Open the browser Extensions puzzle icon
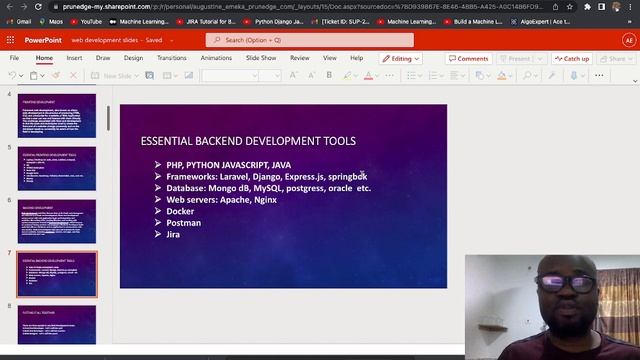The height and width of the screenshot is (360, 640). (587, 7)
